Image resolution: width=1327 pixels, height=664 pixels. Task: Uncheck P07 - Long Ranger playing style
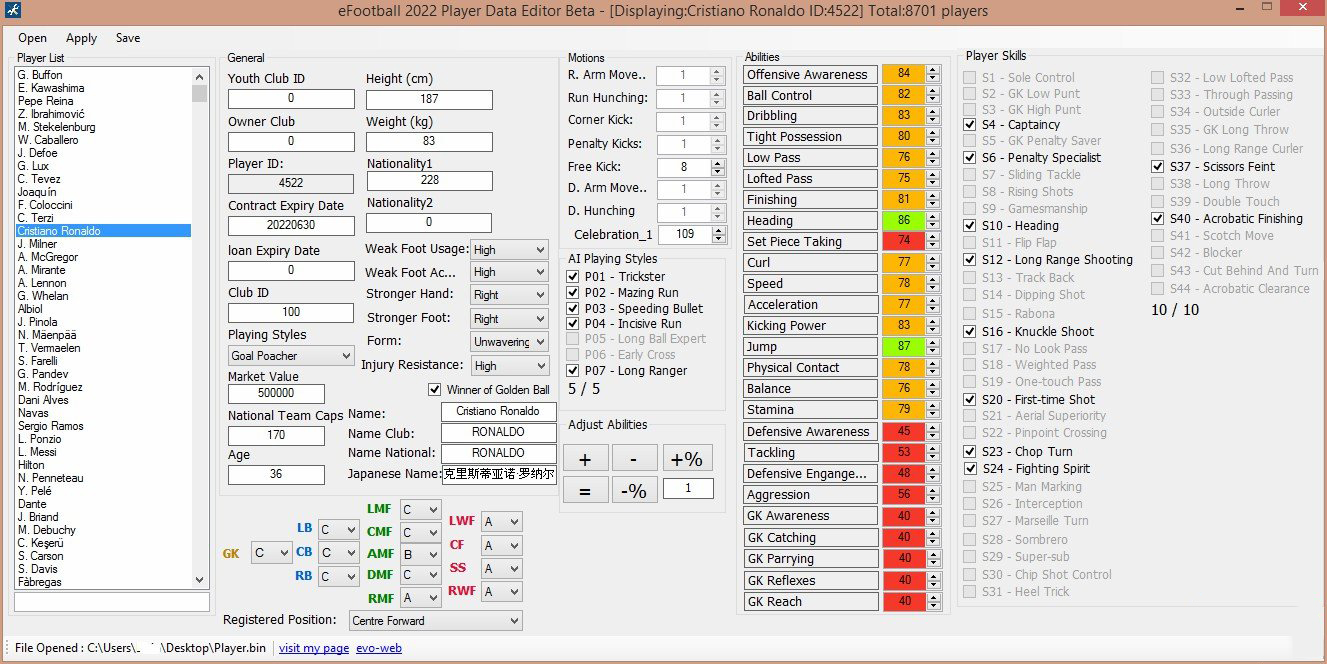573,371
